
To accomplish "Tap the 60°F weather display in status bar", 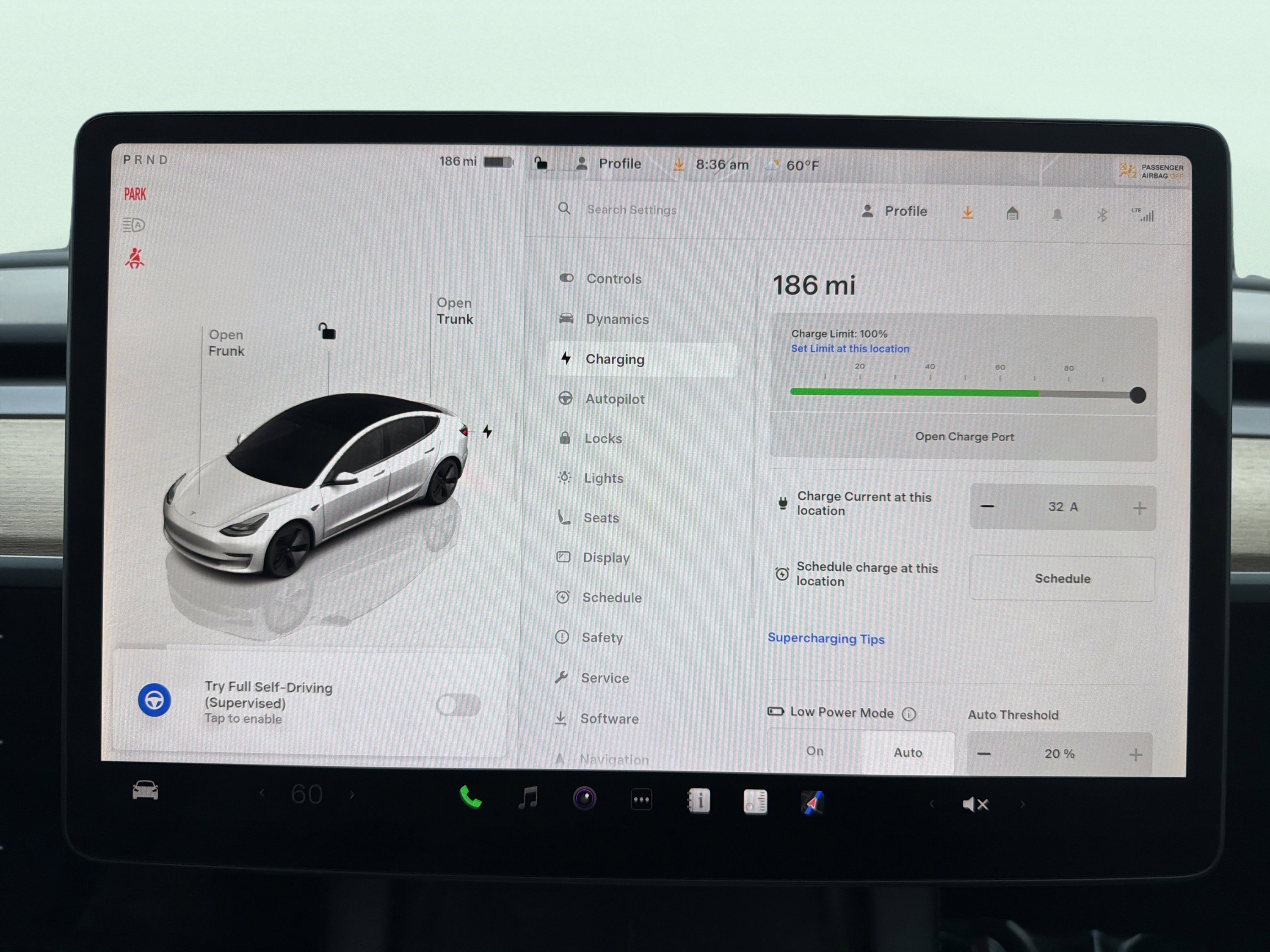I will coord(792,165).
